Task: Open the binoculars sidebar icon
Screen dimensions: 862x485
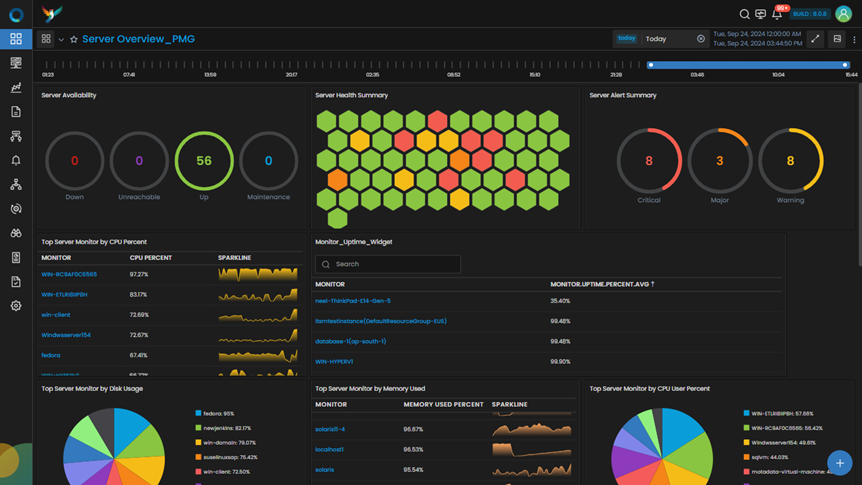Action: tap(16, 233)
